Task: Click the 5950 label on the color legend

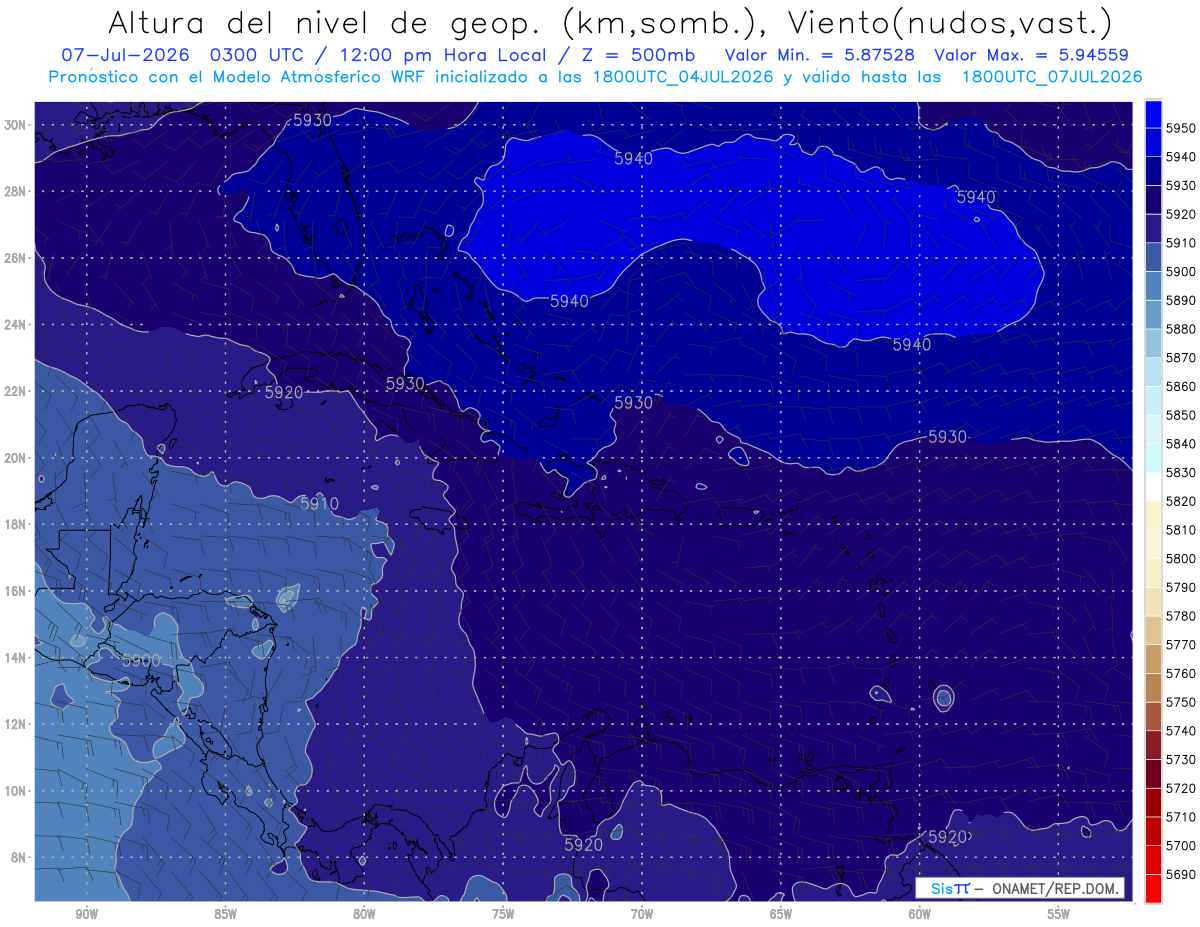Action: click(x=1182, y=128)
